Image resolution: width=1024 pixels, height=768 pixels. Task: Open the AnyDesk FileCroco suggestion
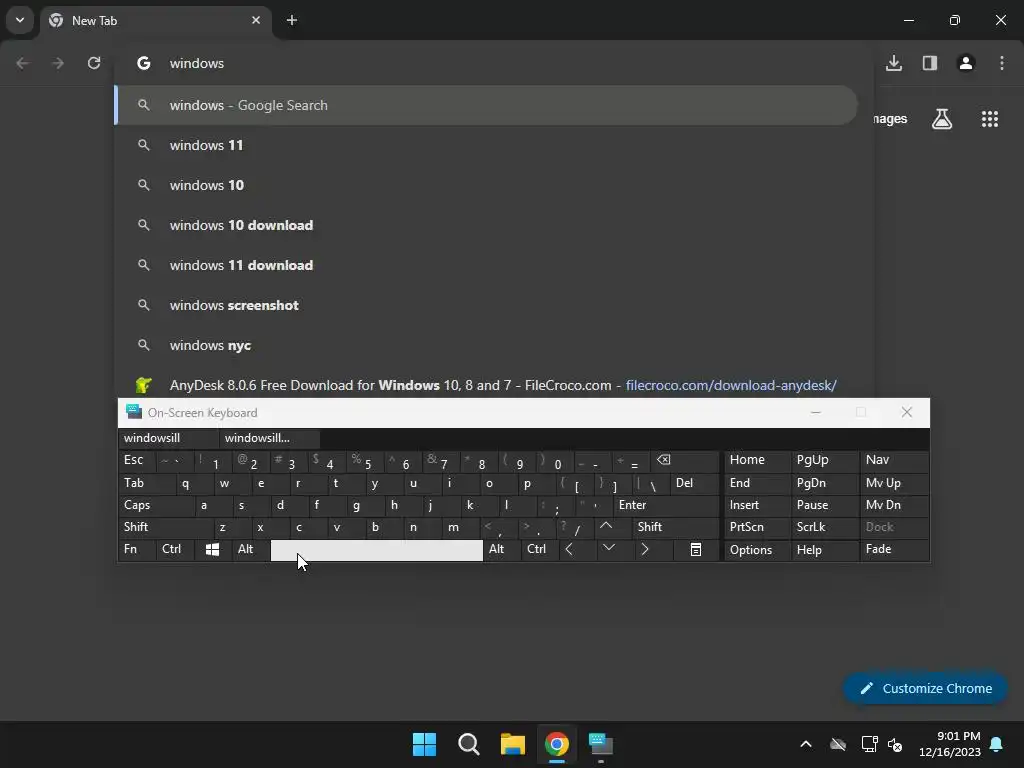tap(486, 385)
